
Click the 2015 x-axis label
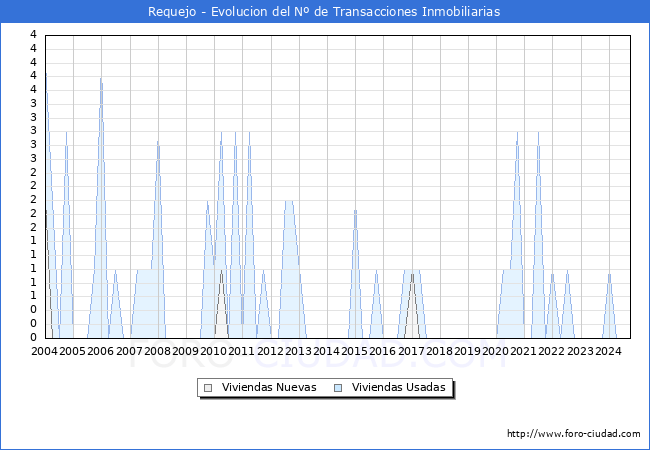coord(354,351)
